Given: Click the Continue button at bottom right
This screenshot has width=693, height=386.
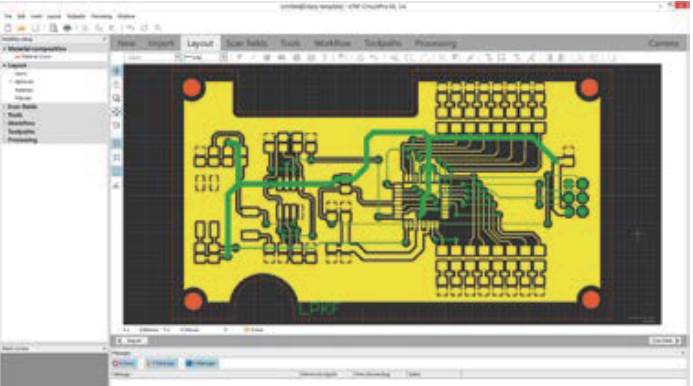Looking at the screenshot, I should pyautogui.click(x=665, y=340).
